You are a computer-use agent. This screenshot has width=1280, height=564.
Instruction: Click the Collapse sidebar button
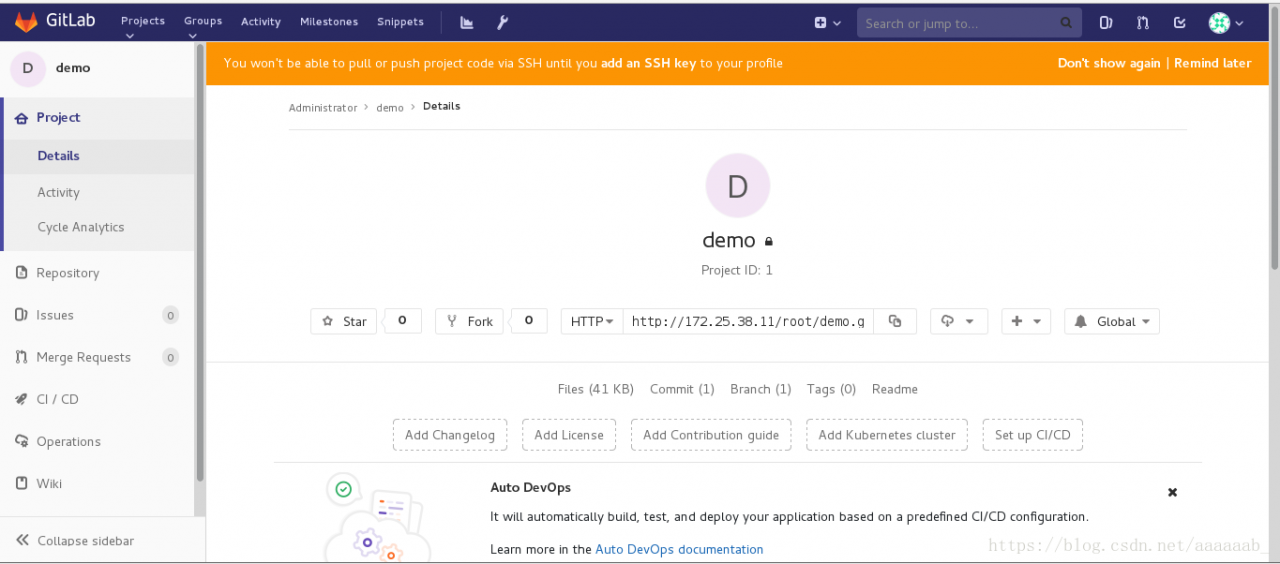pyautogui.click(x=76, y=541)
